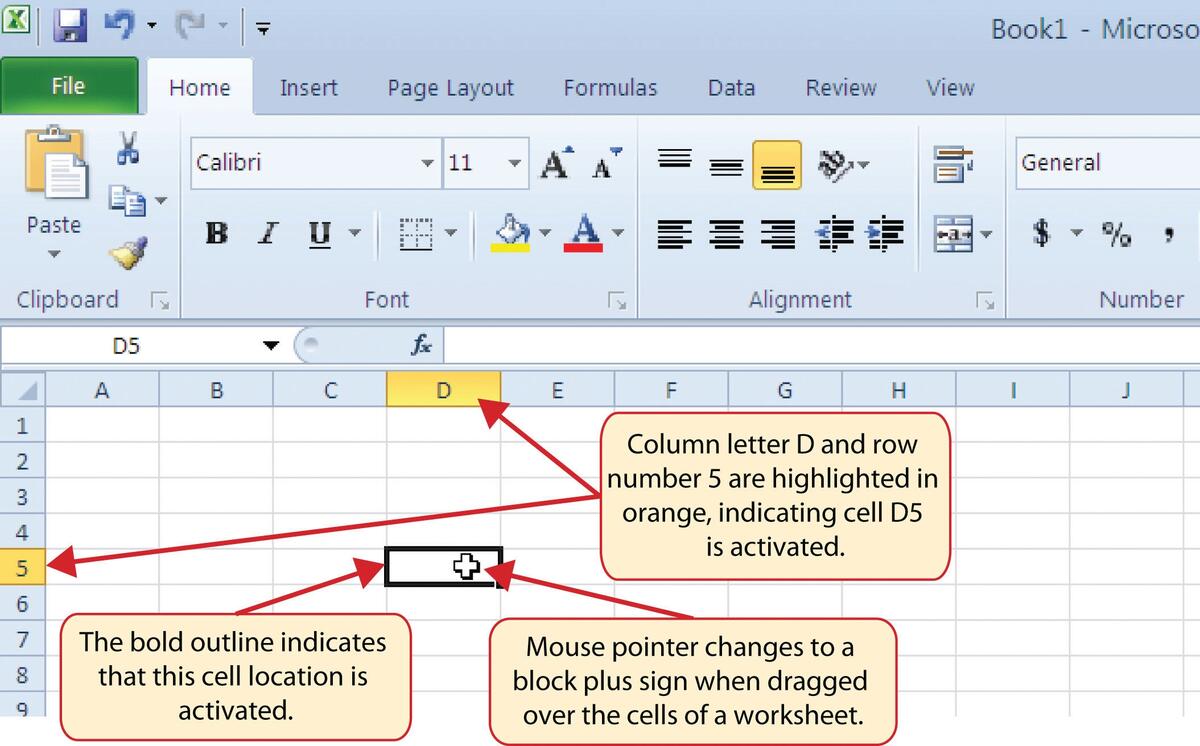Viewport: 1200px width, 746px height.
Task: Toggle Center text alignment
Action: point(727,235)
